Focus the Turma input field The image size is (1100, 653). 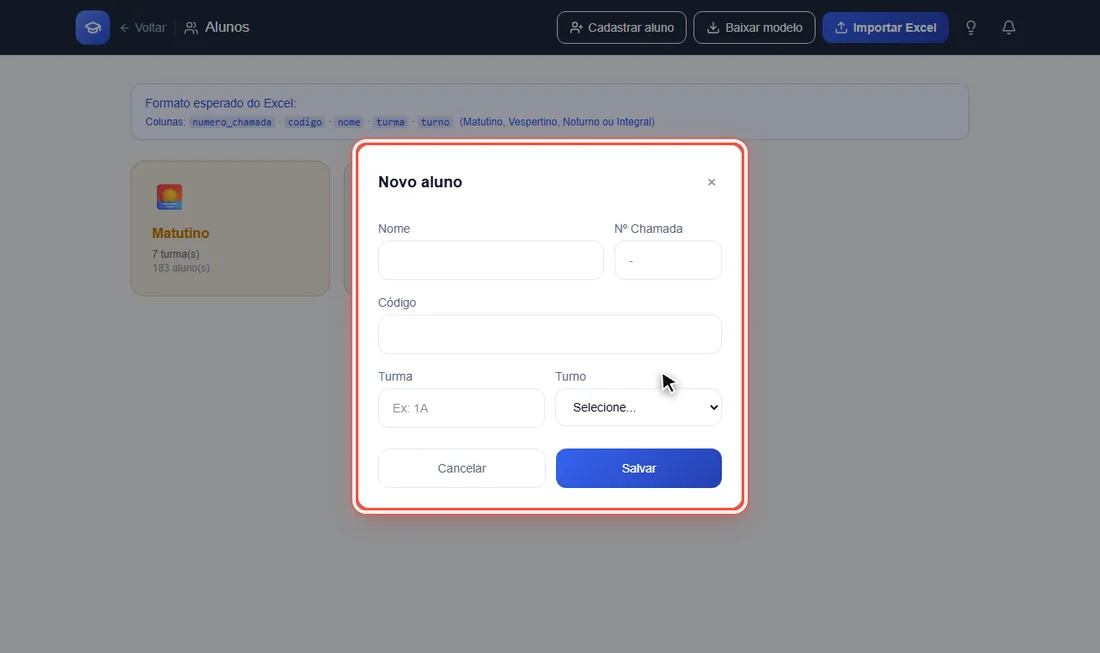click(x=461, y=408)
